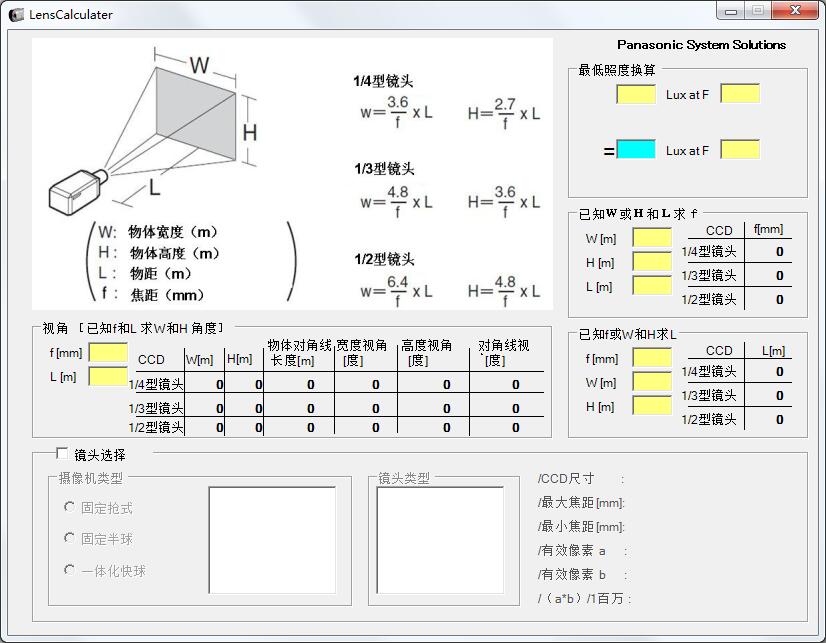This screenshot has width=826, height=643.
Task: Click the /有效像素 b label
Action: click(x=572, y=575)
